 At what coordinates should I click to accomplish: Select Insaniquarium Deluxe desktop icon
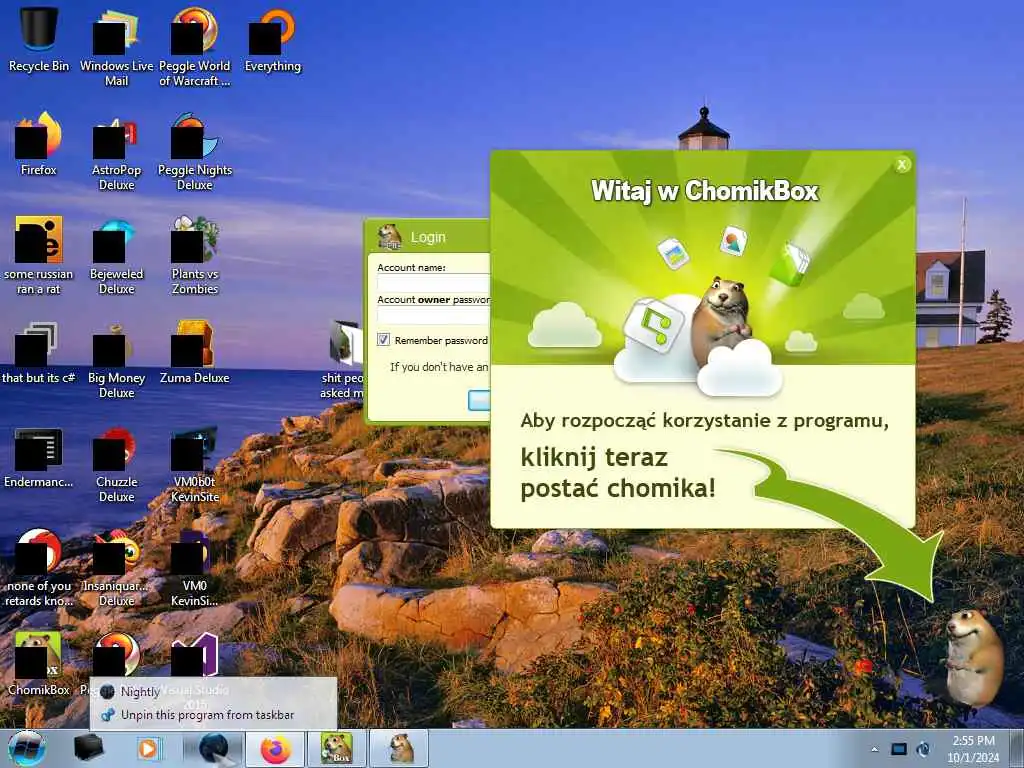click(x=116, y=567)
